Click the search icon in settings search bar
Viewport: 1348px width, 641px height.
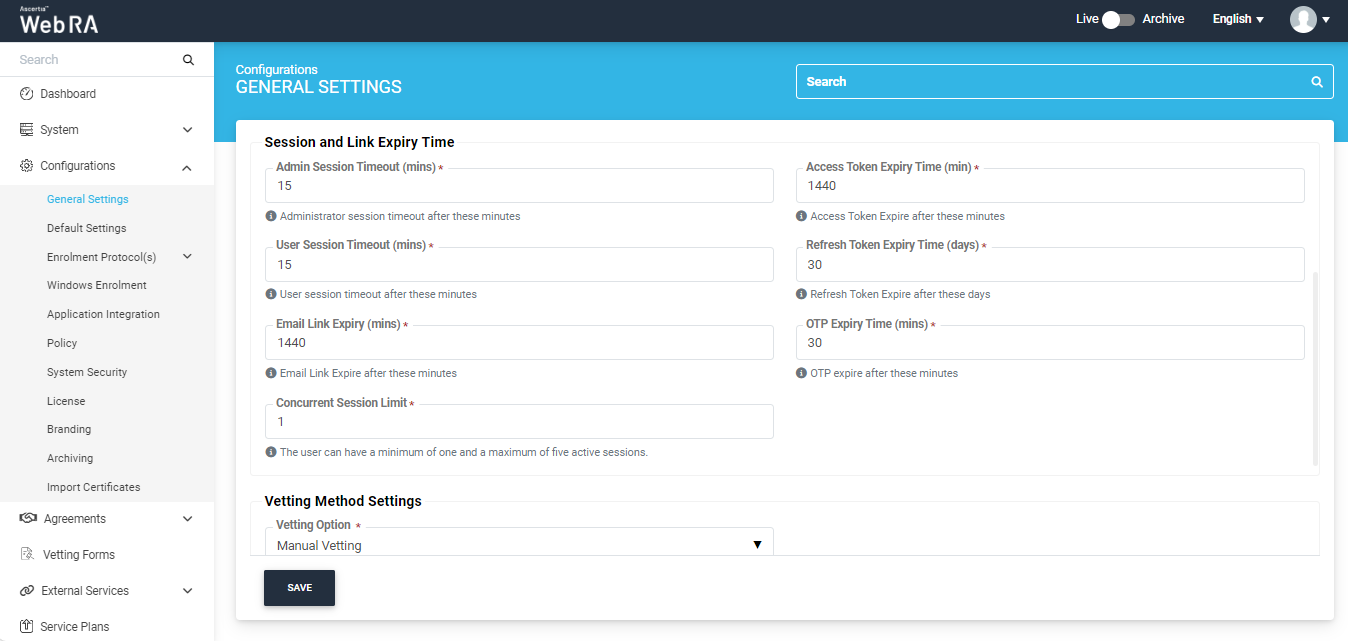point(1317,82)
